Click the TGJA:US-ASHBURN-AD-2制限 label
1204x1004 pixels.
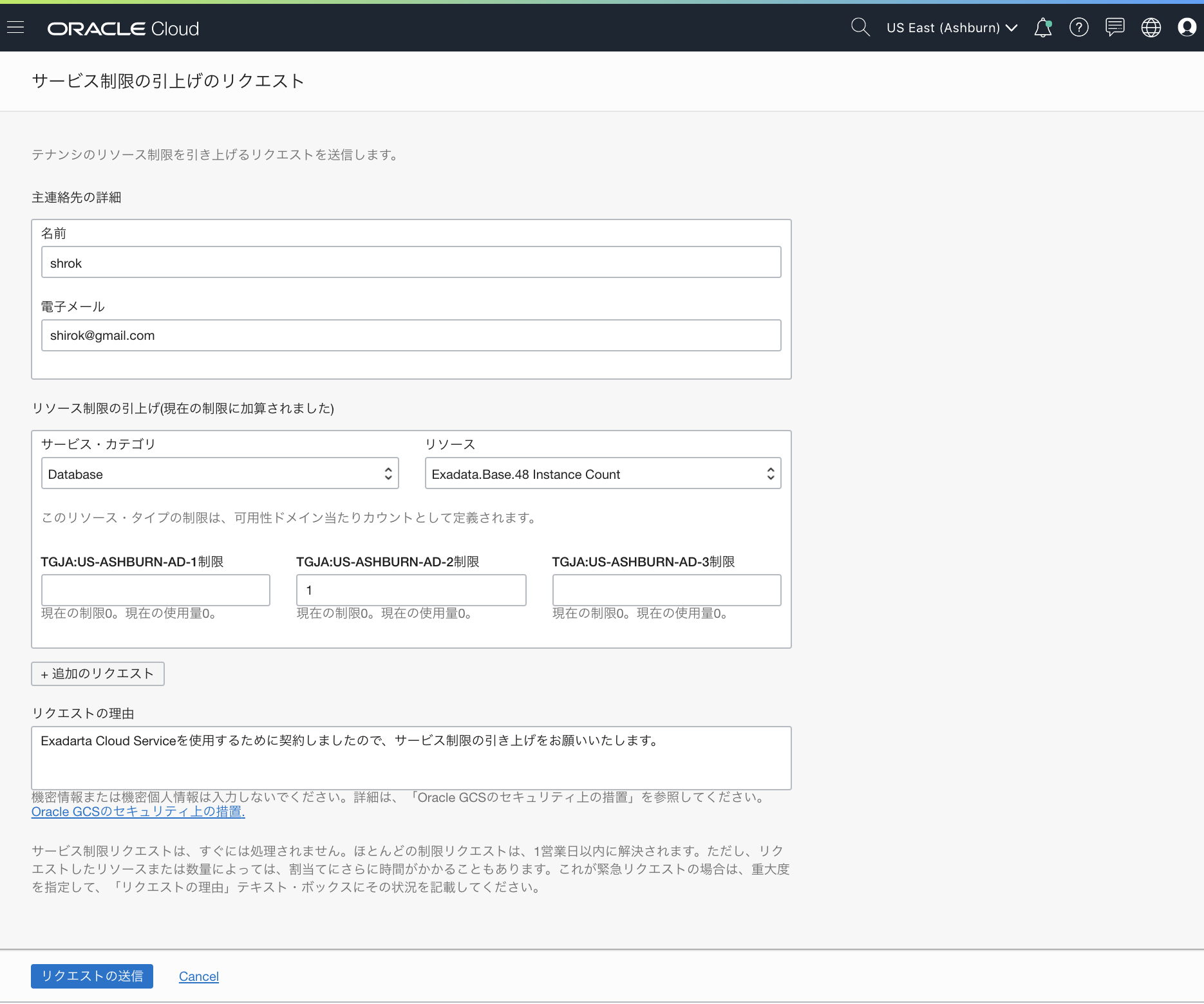[x=388, y=562]
